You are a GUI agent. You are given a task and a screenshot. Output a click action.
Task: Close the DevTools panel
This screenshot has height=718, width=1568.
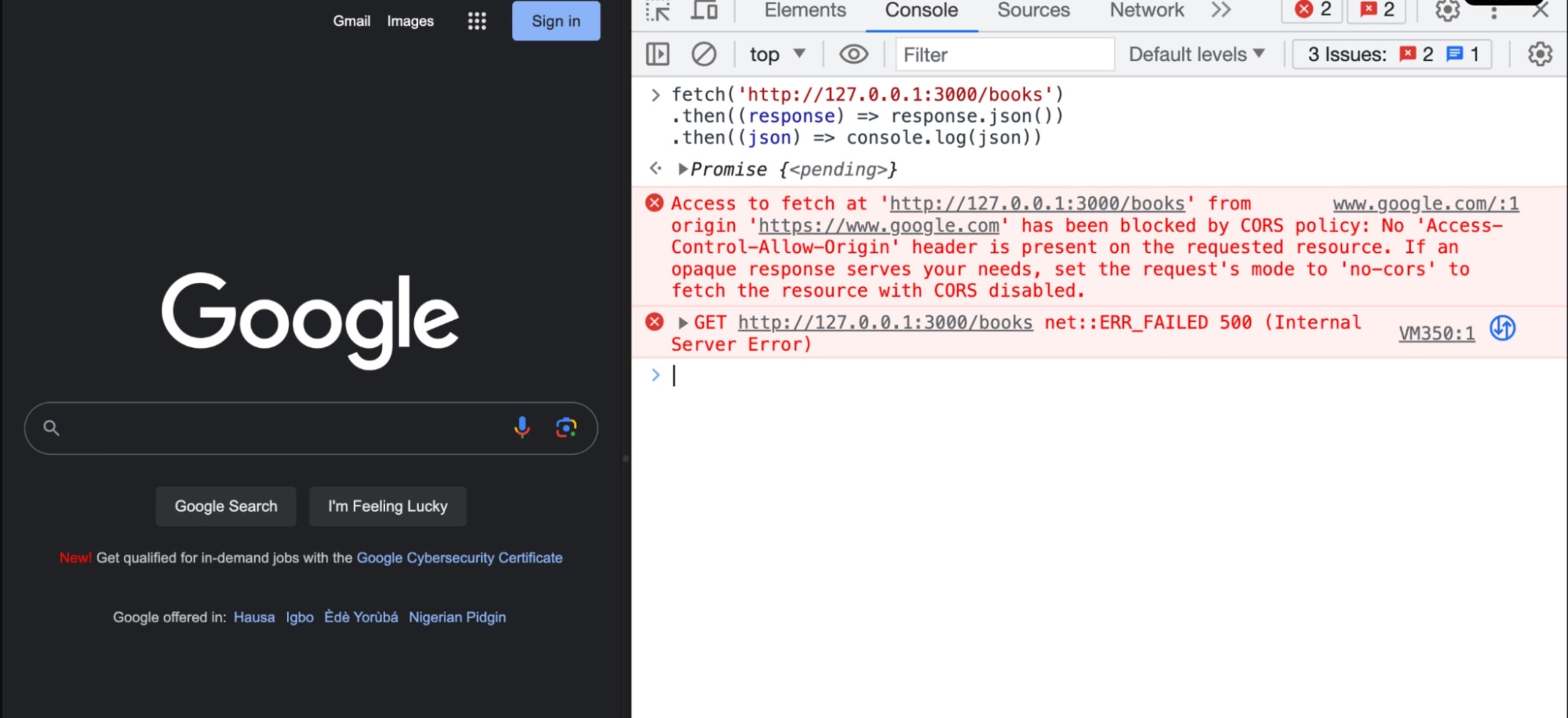(1540, 10)
